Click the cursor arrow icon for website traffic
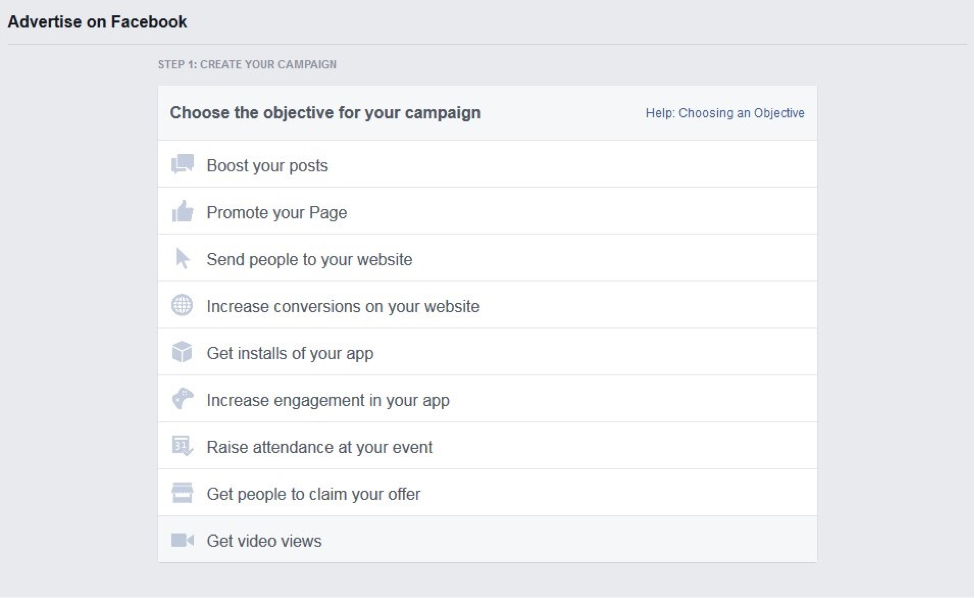Screen dimensions: 975x598 pos(182,259)
